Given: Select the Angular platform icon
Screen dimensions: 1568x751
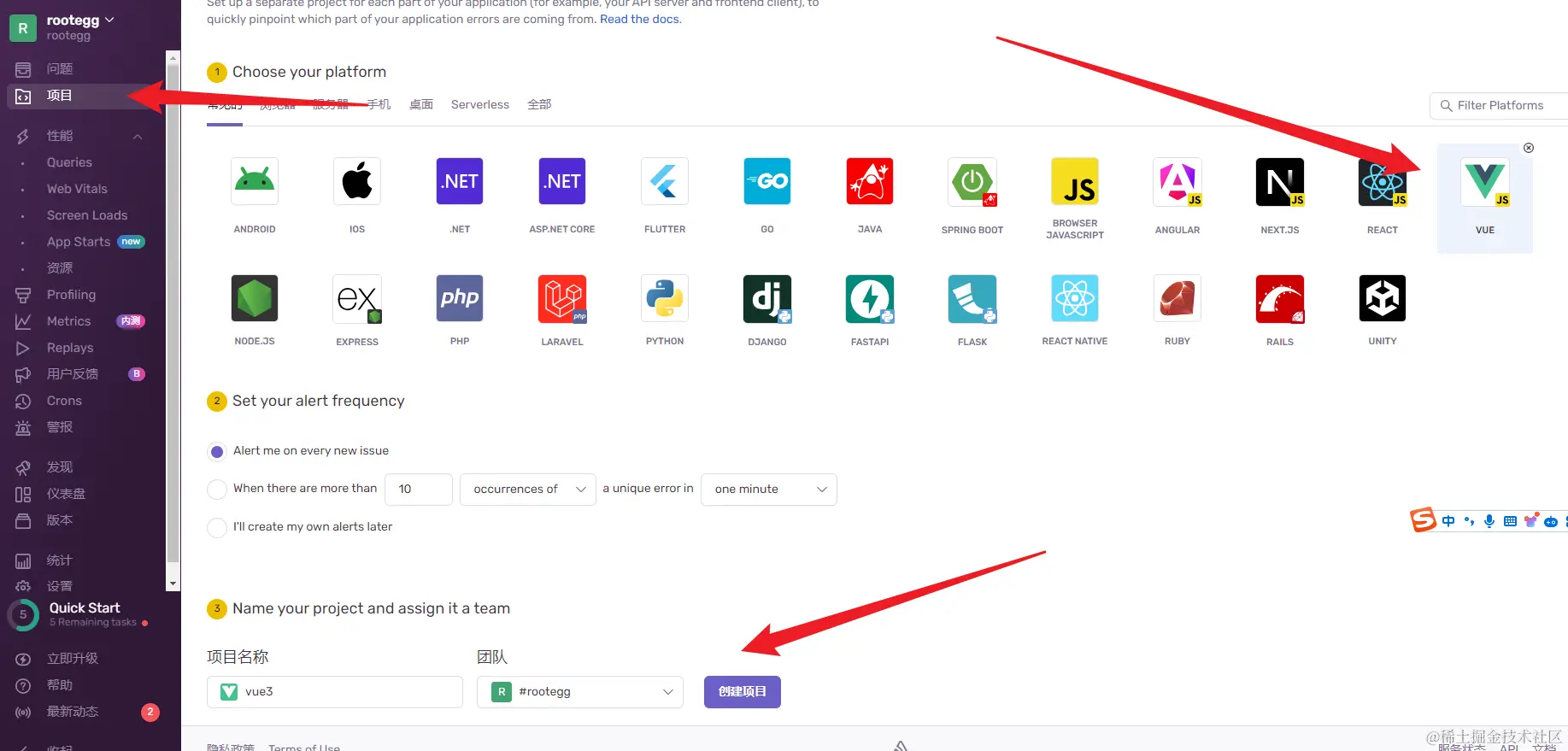Looking at the screenshot, I should pos(1177,181).
